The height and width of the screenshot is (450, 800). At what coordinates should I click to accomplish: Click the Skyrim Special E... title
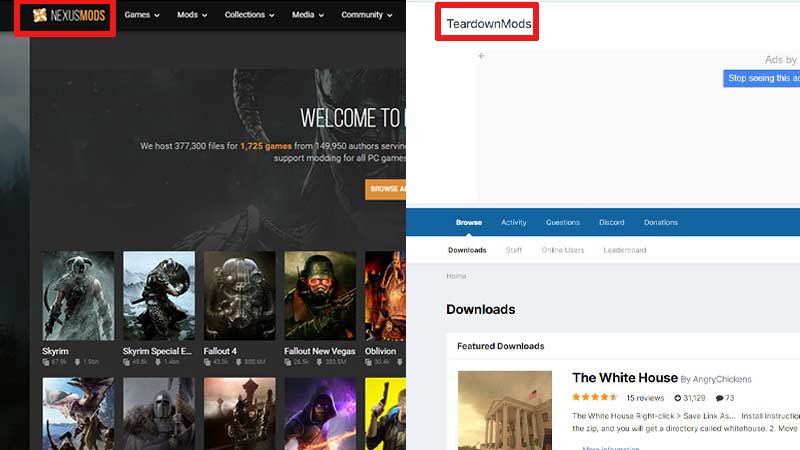(x=157, y=351)
